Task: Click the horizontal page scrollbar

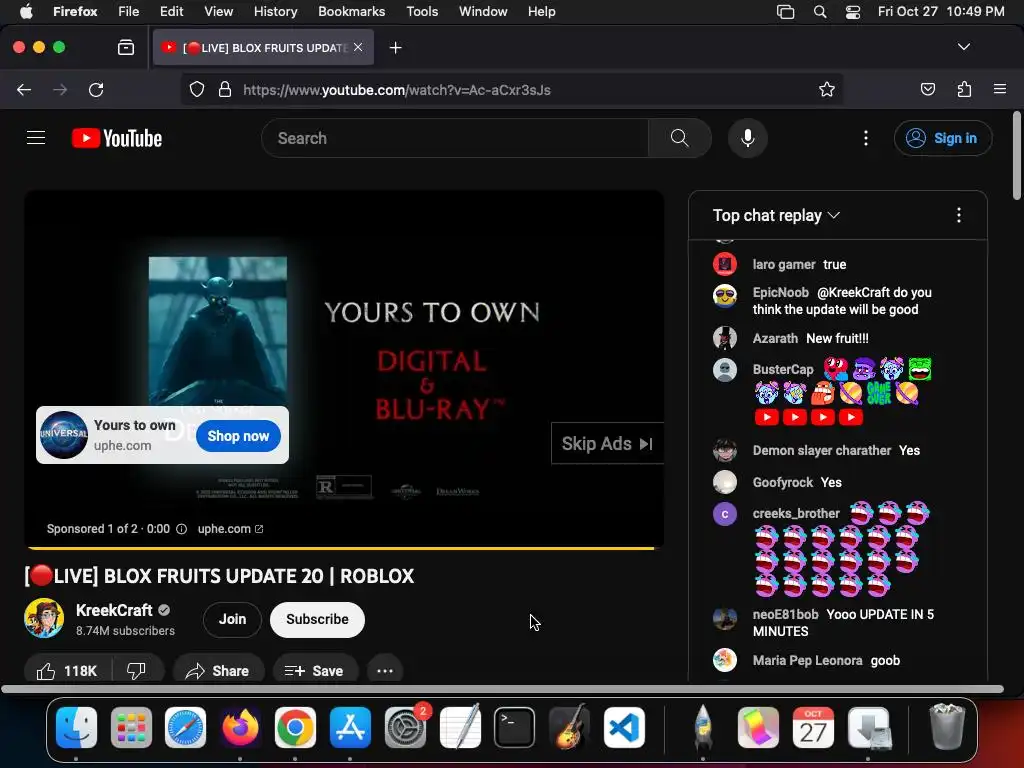Action: tap(502, 689)
